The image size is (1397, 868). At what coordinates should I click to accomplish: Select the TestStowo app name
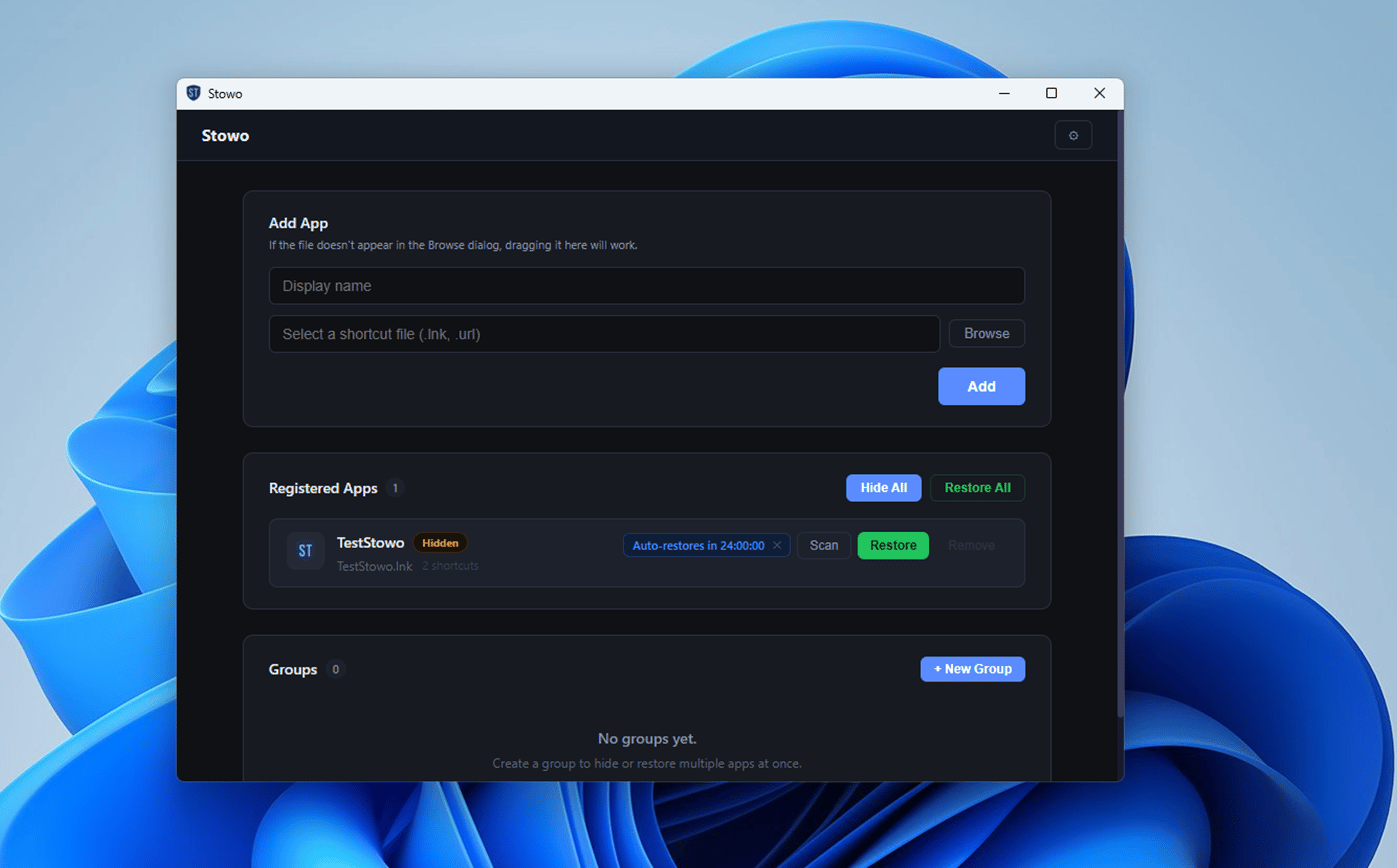coord(371,543)
